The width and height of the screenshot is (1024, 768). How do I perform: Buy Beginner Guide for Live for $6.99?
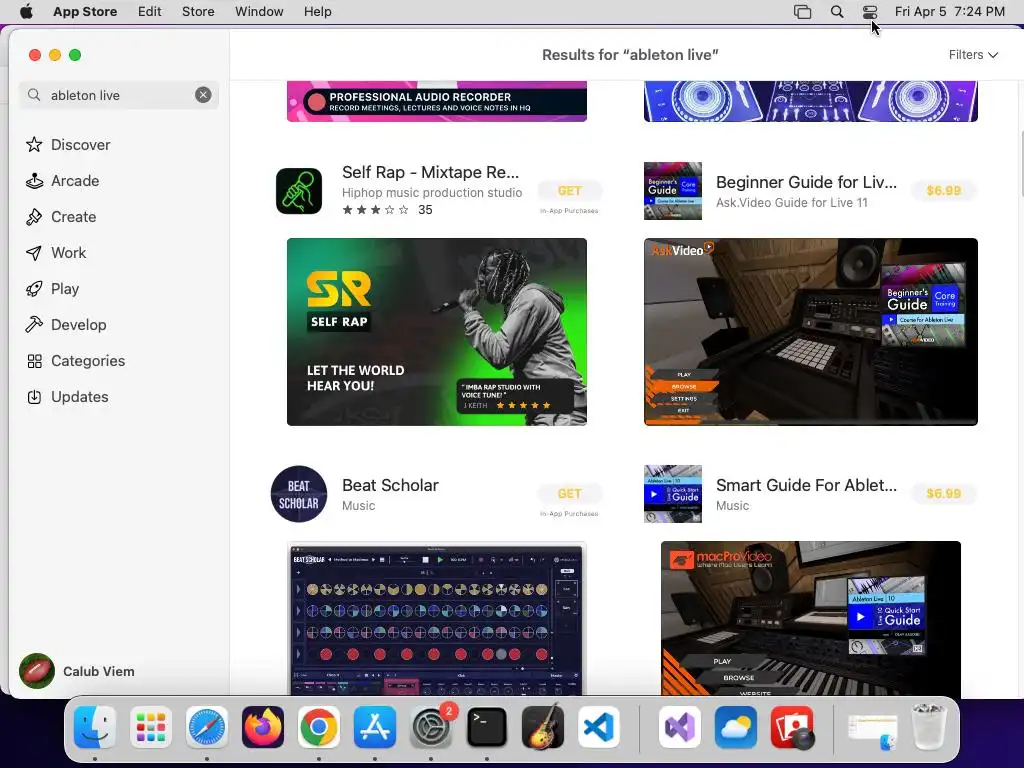(944, 191)
